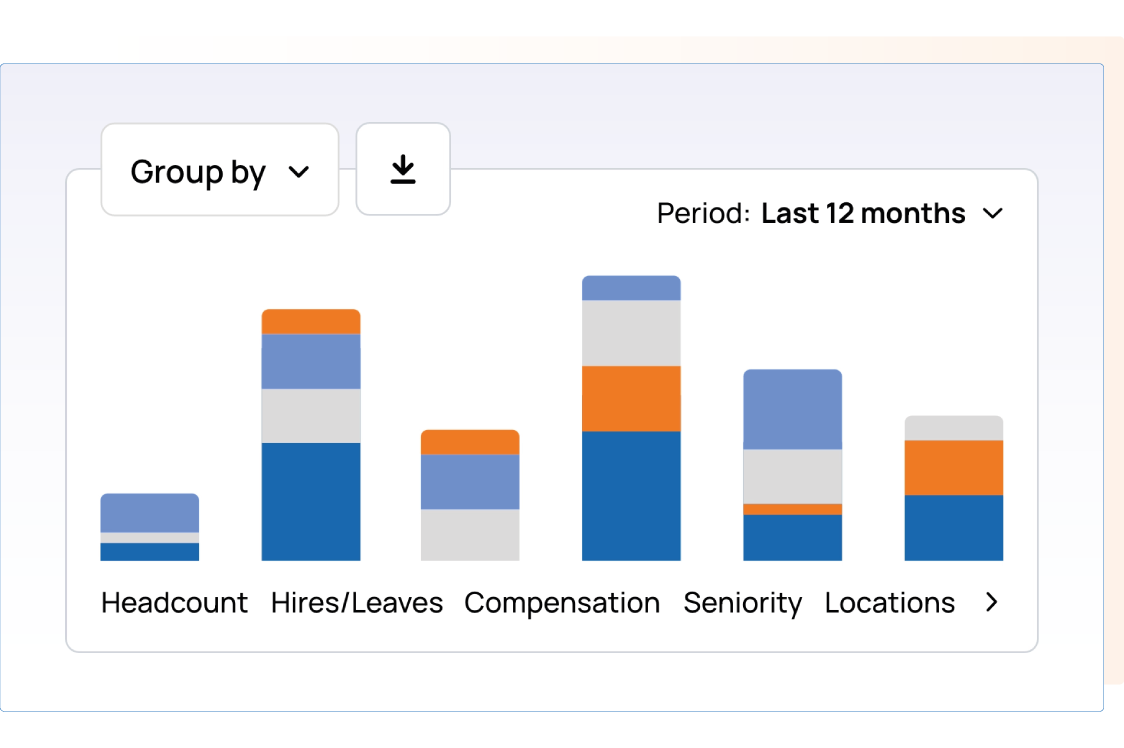Open the Compensation tab
The height and width of the screenshot is (748, 1124).
coord(562,603)
